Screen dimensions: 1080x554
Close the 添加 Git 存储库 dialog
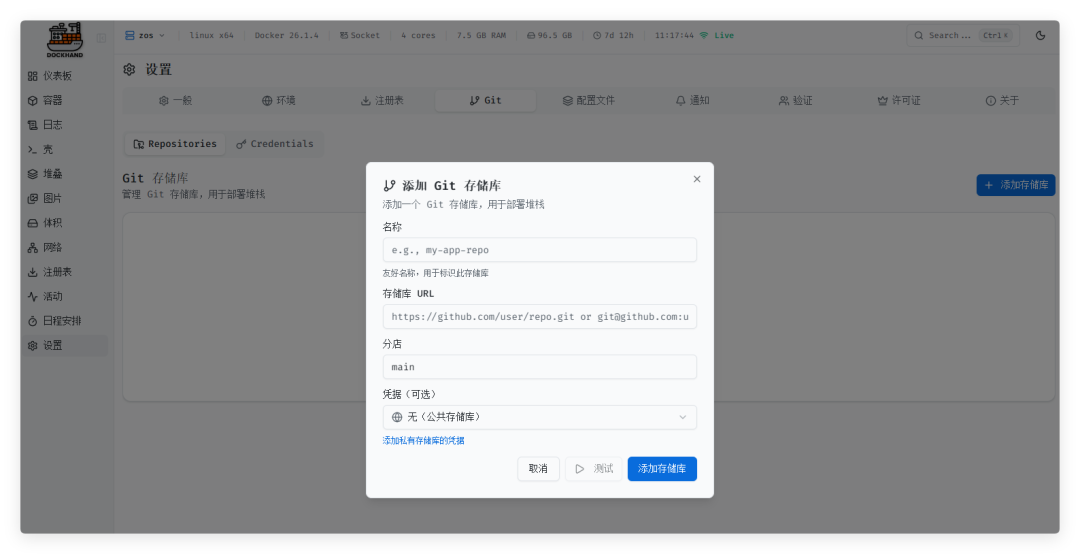coord(696,179)
